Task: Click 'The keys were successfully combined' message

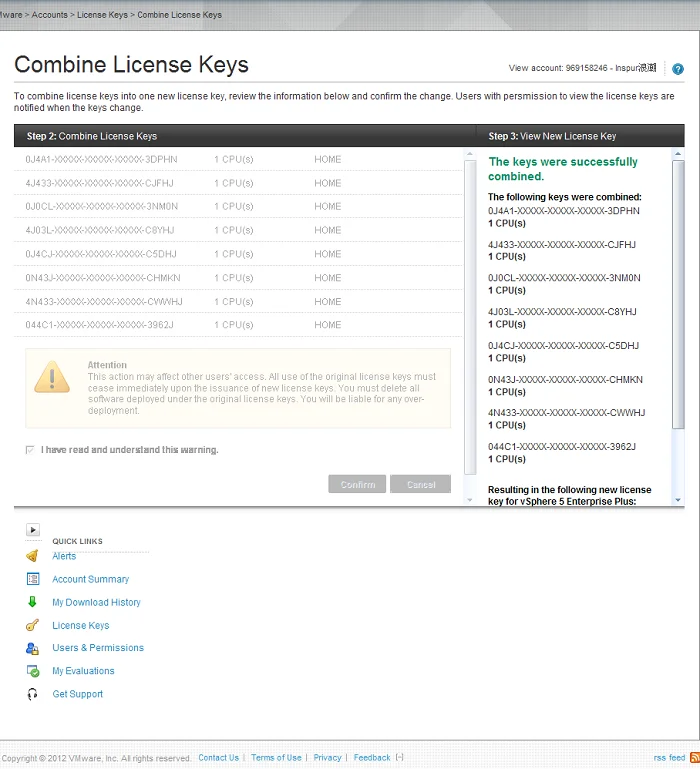Action: pyautogui.click(x=563, y=169)
